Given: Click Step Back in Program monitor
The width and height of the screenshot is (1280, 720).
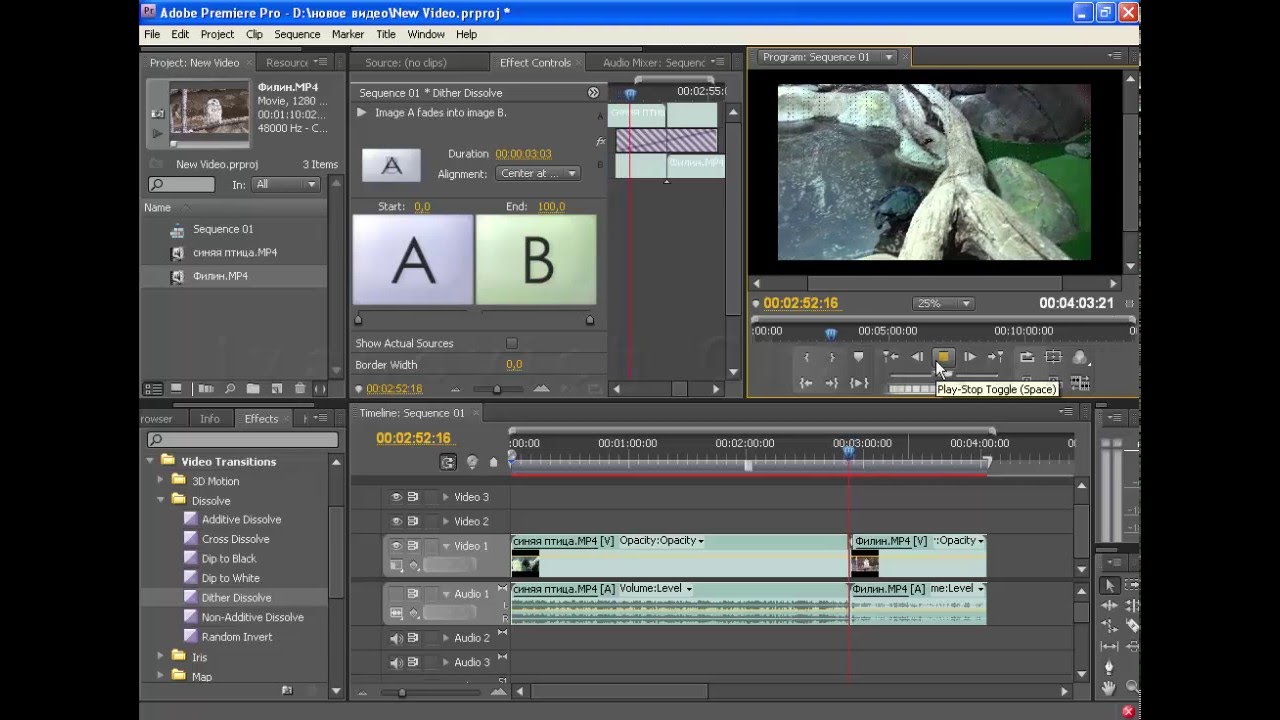Looking at the screenshot, I should point(916,357).
